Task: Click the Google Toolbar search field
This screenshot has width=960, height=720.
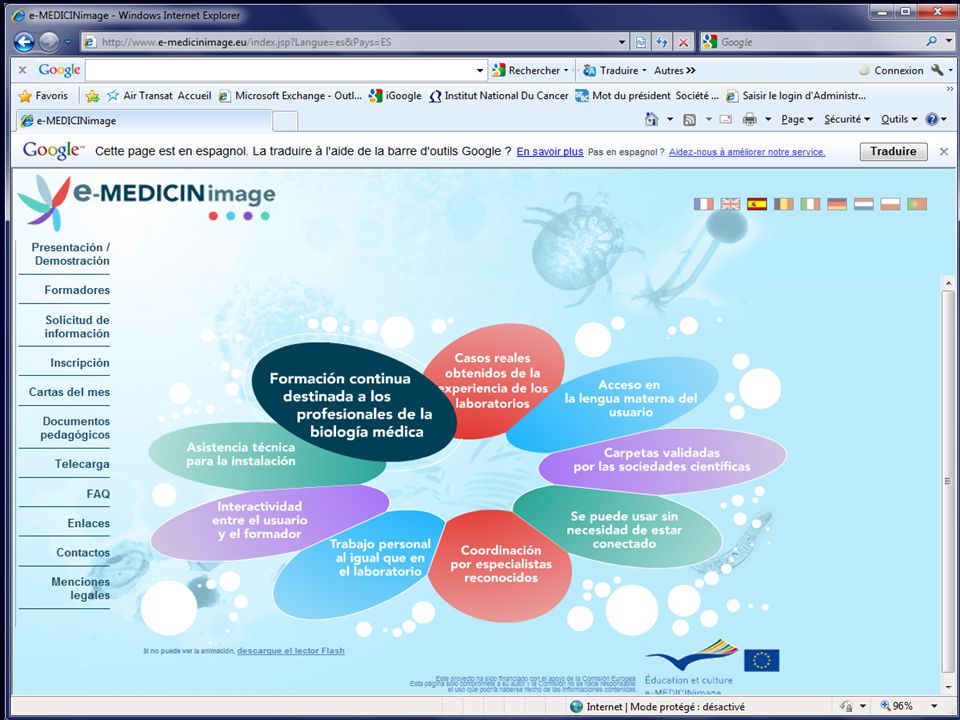Action: pos(280,70)
